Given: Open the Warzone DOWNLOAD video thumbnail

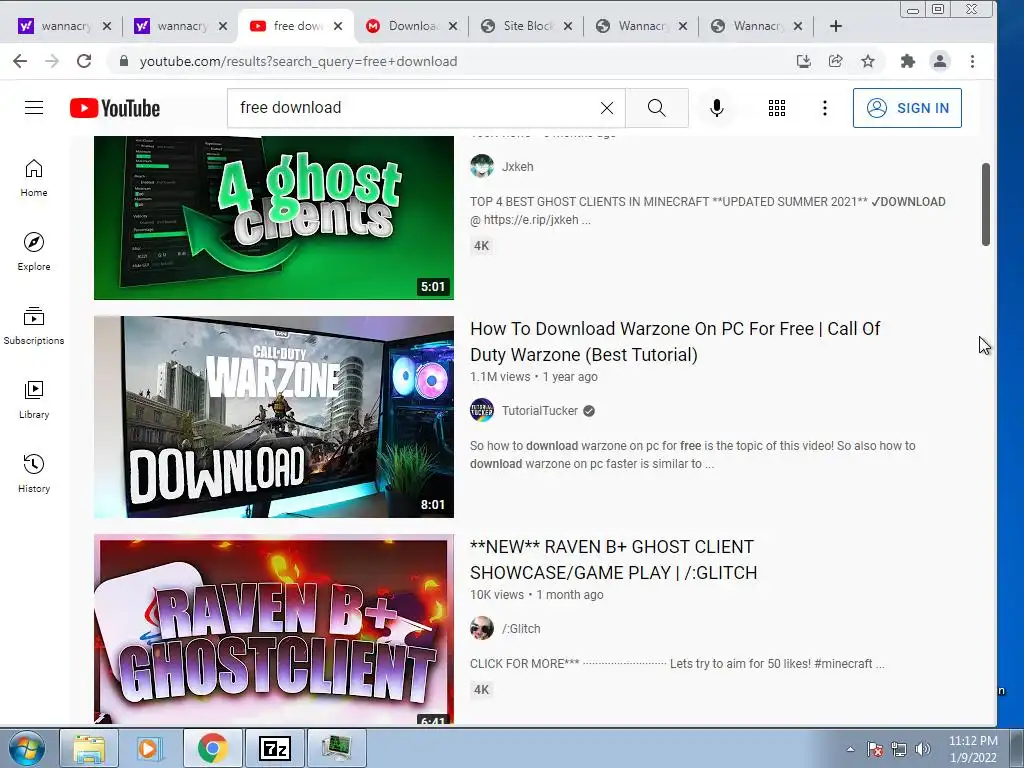Looking at the screenshot, I should pyautogui.click(x=274, y=417).
